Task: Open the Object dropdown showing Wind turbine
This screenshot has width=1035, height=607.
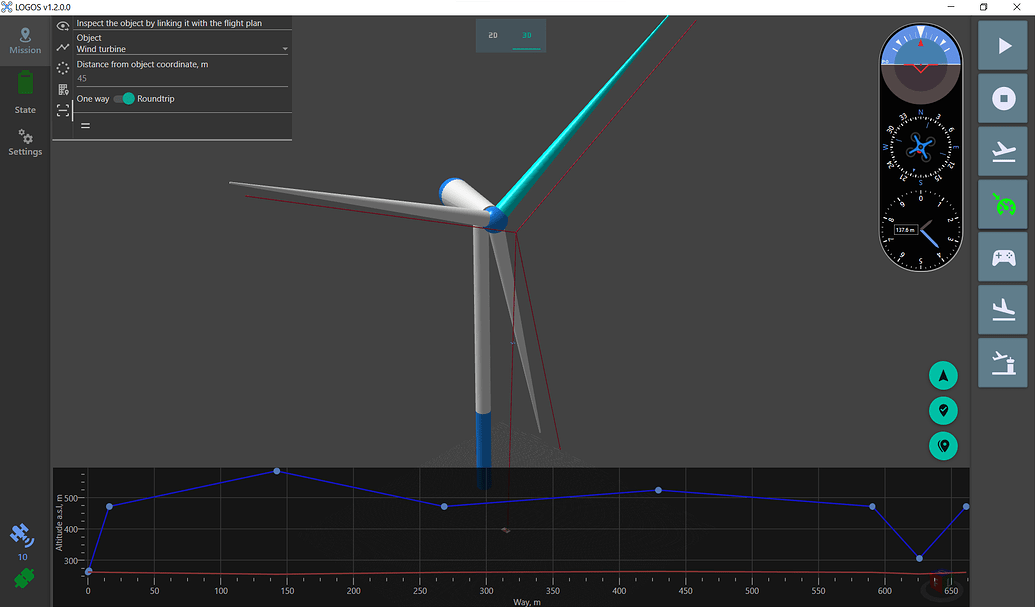Action: [x=180, y=49]
